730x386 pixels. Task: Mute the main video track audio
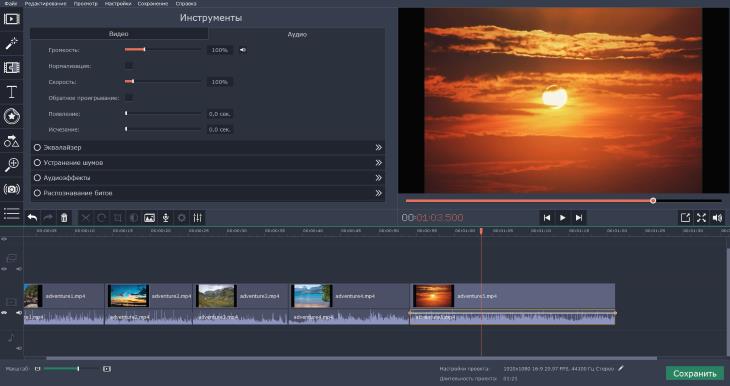19,313
